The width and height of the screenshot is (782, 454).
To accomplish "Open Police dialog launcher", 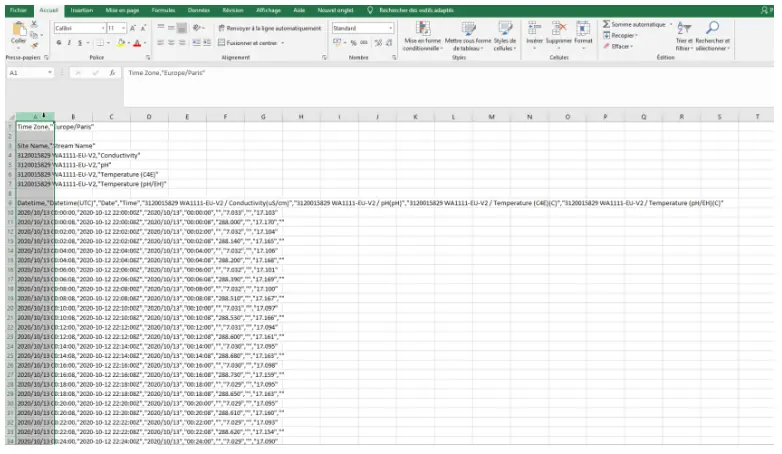I will coord(148,58).
